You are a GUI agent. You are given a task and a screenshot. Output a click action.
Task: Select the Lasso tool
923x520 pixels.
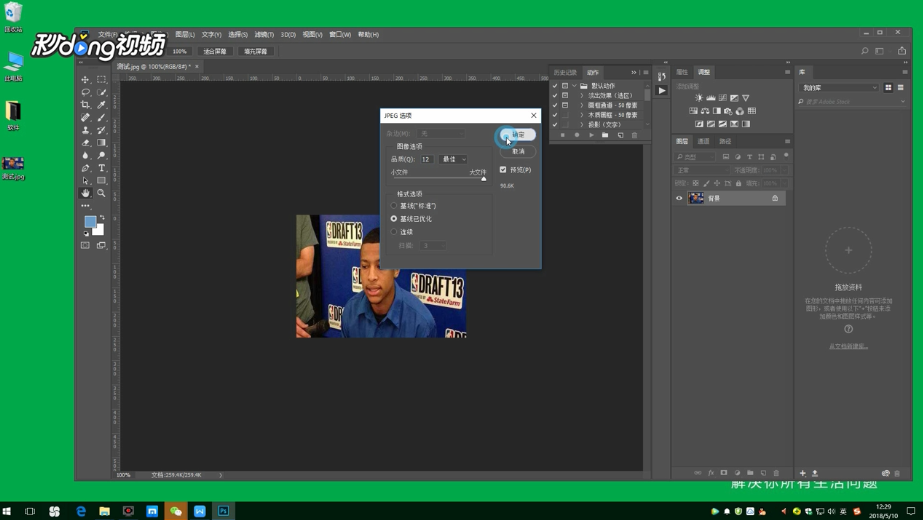pyautogui.click(x=85, y=92)
